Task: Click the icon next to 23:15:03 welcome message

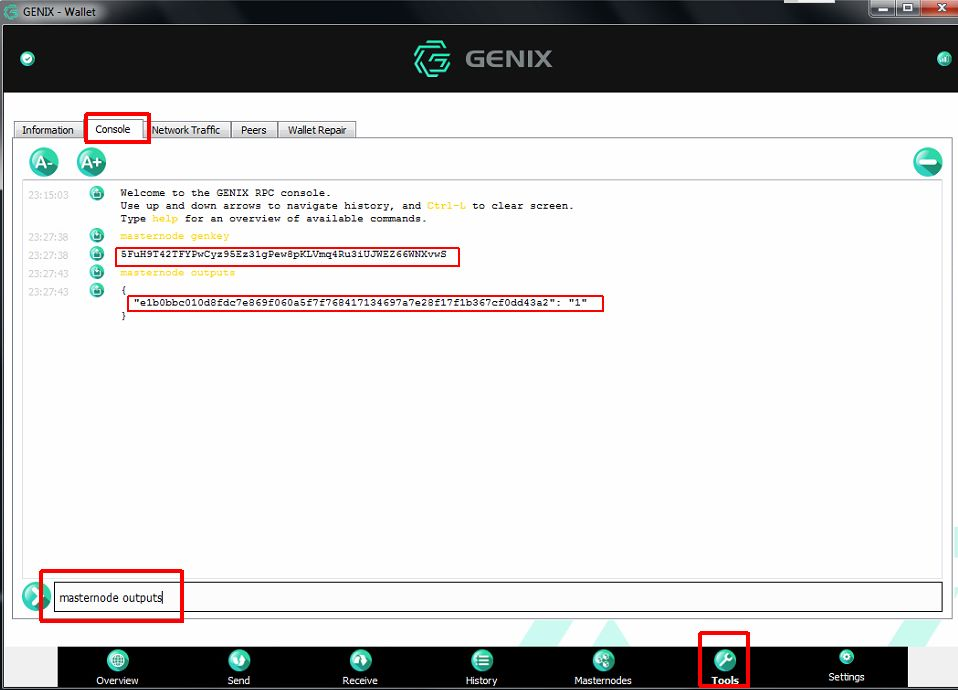Action: coord(97,193)
